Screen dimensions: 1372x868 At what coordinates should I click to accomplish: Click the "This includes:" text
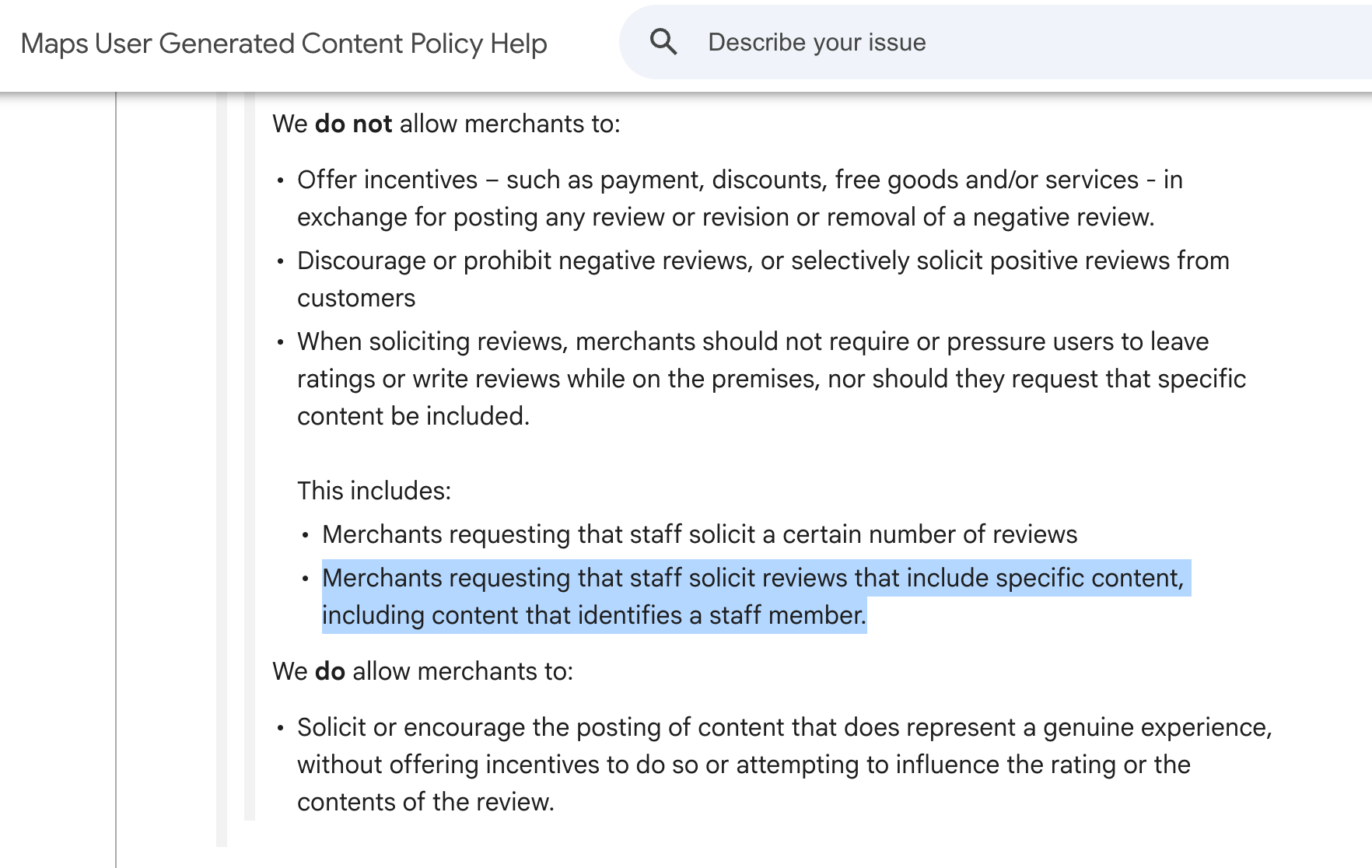(x=374, y=491)
